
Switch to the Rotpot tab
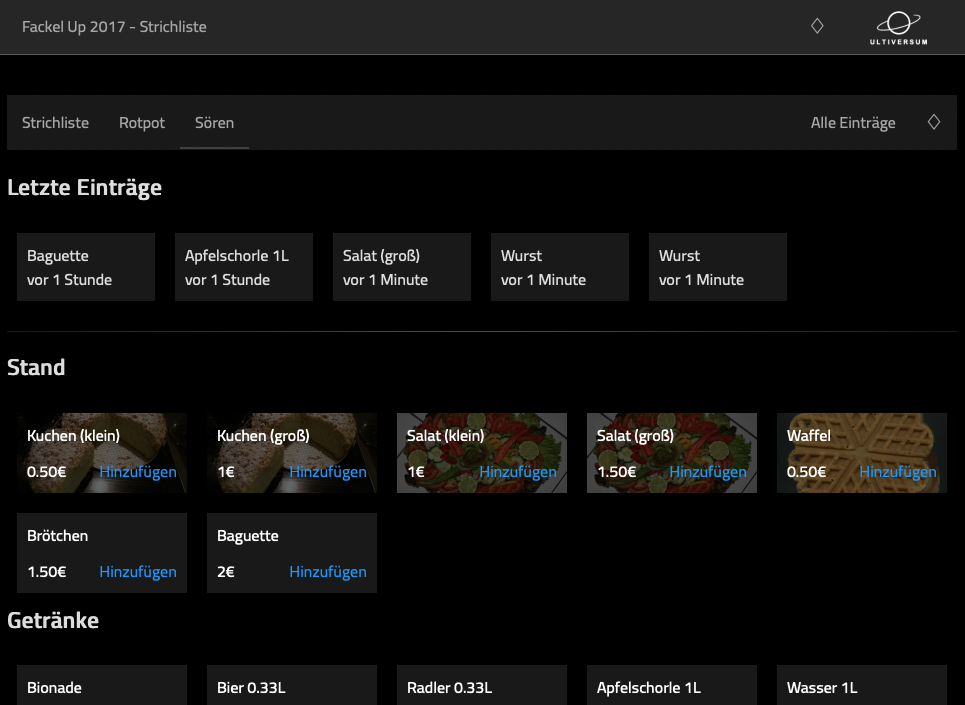pyautogui.click(x=141, y=122)
